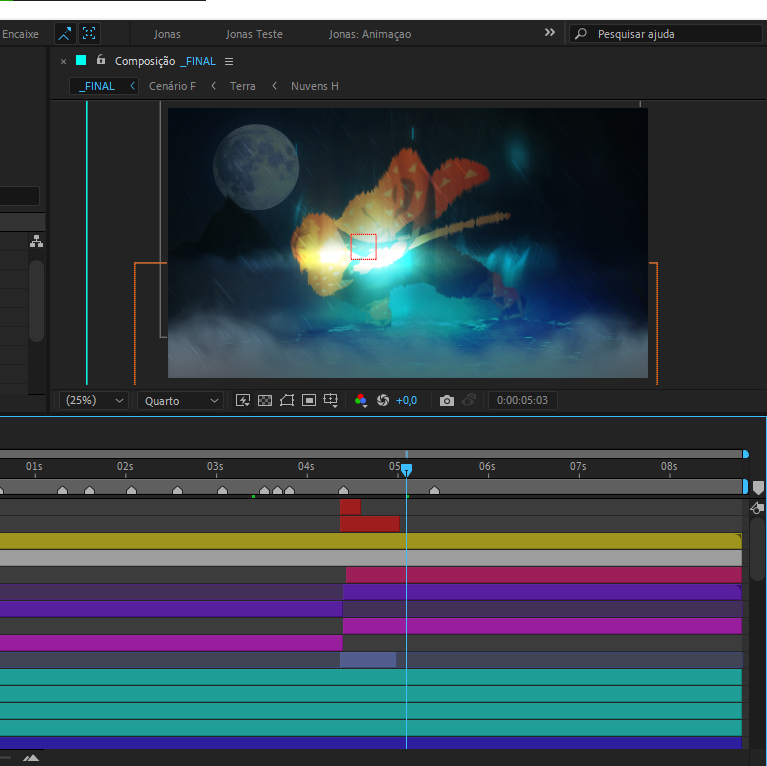Viewport: 767px width, 766px height.
Task: Open grid and guide options
Action: coord(331,400)
